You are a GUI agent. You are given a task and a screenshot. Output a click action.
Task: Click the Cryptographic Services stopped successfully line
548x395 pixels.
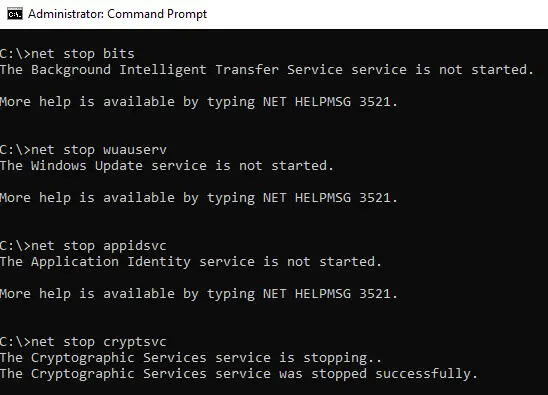[x=239, y=374]
